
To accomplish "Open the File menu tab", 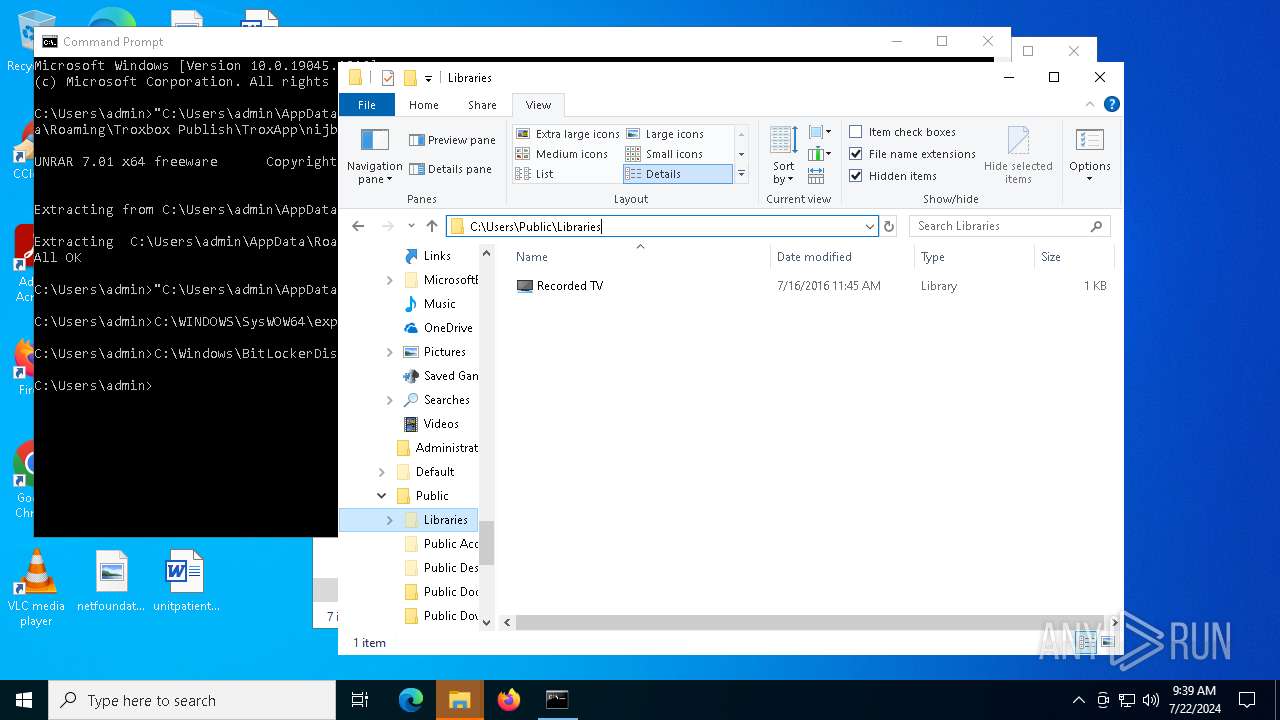I will pyautogui.click(x=367, y=105).
